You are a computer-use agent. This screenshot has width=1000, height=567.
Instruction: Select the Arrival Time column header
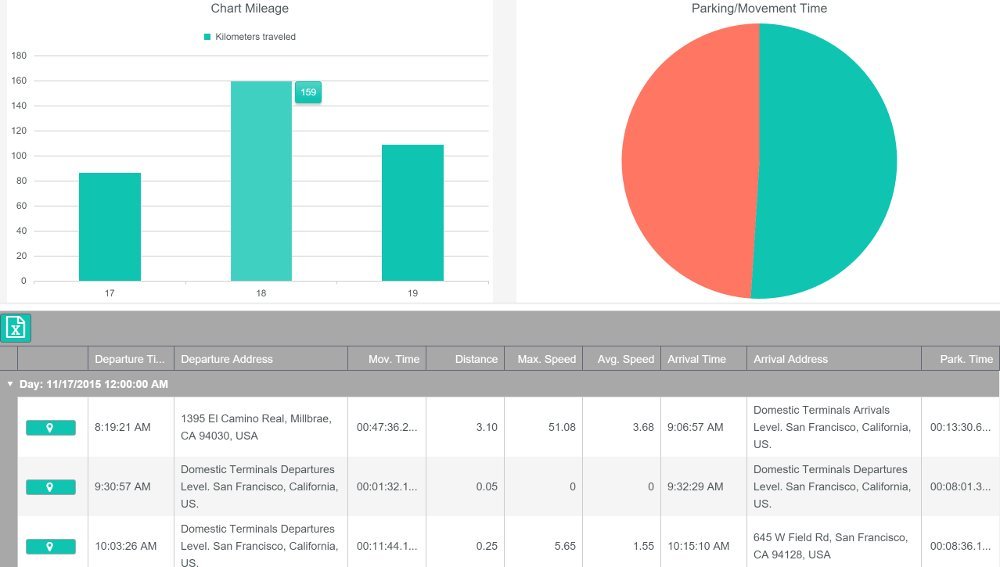703,359
